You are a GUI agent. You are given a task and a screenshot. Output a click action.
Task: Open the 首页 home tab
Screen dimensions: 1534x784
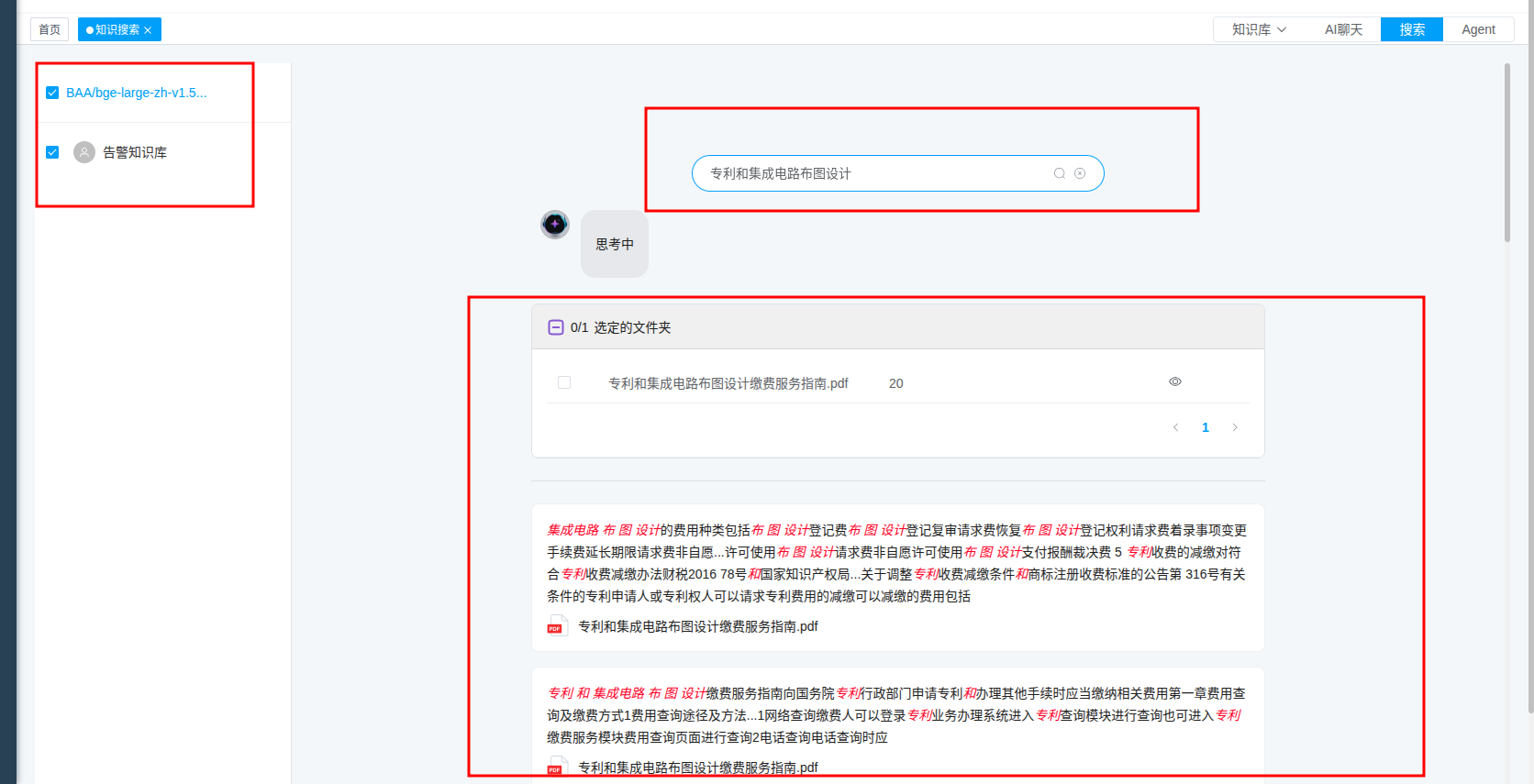[x=50, y=29]
